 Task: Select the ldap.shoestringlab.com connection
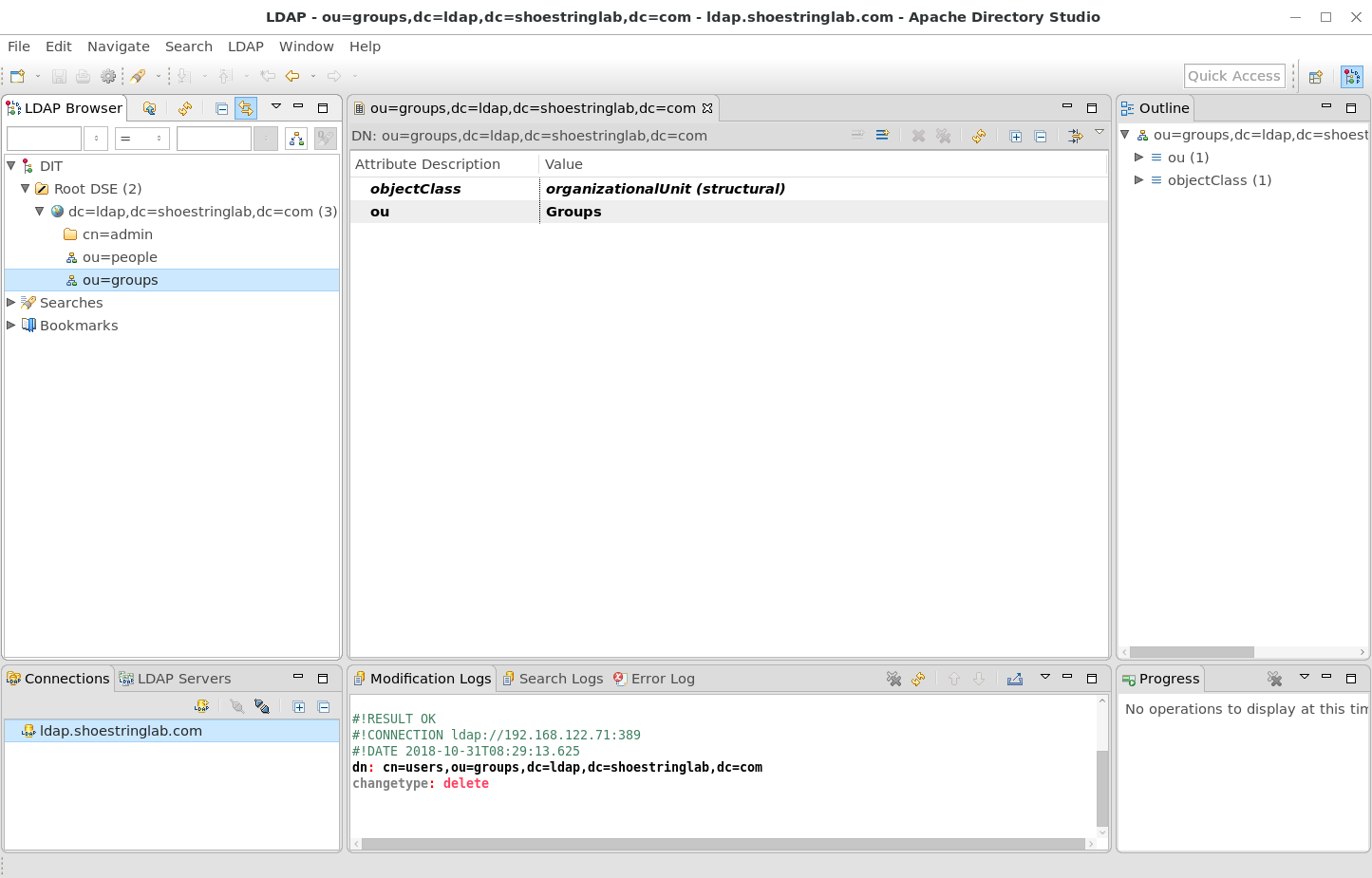(172, 731)
